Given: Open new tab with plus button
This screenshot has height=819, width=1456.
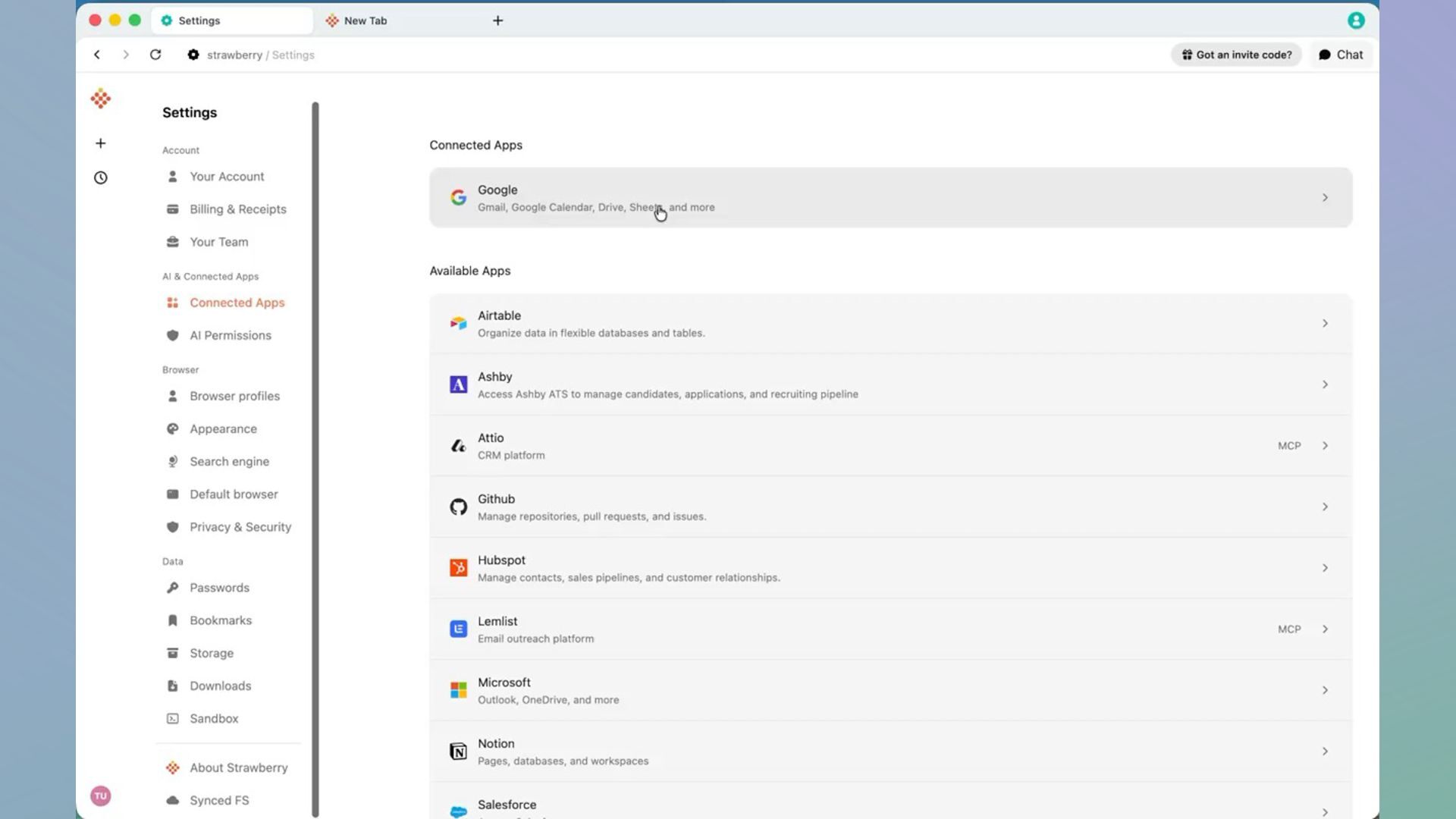Looking at the screenshot, I should (x=497, y=20).
